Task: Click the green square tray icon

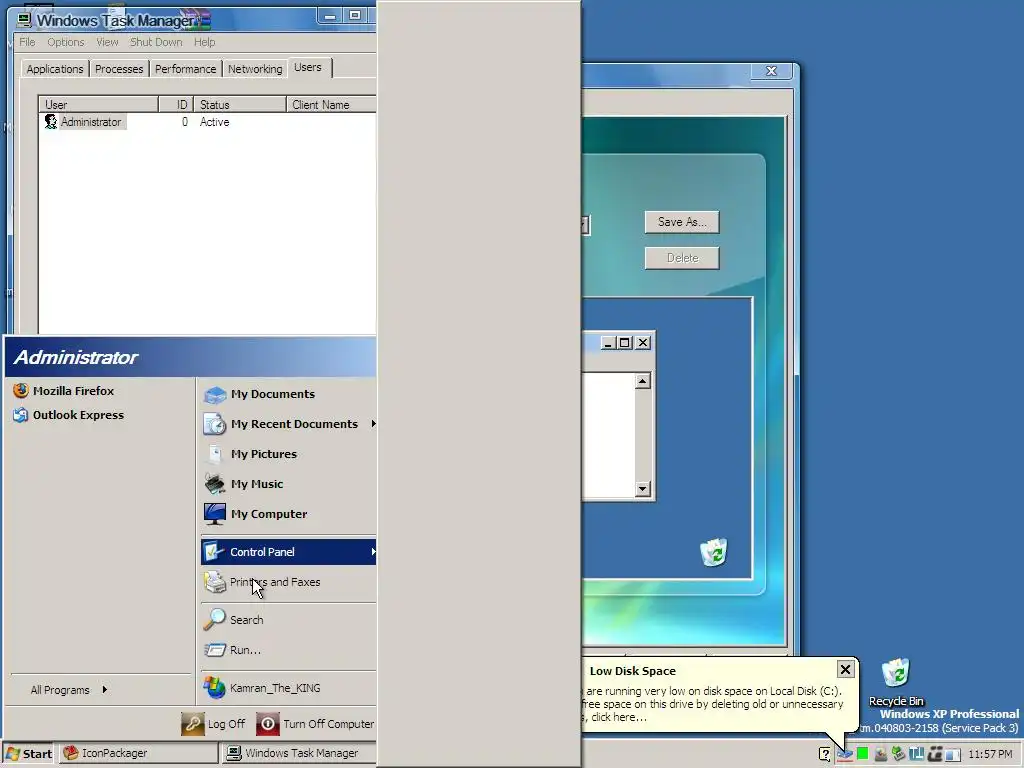Action: (863, 754)
